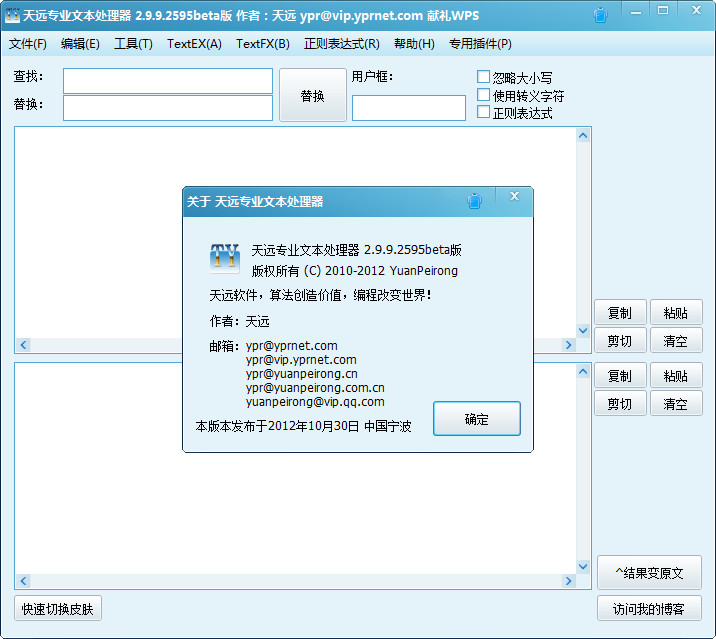Screen dimensions: 716x639
Task: Click email yuanpeirong@vip.qq.com in About dialog
Action: click(x=315, y=401)
